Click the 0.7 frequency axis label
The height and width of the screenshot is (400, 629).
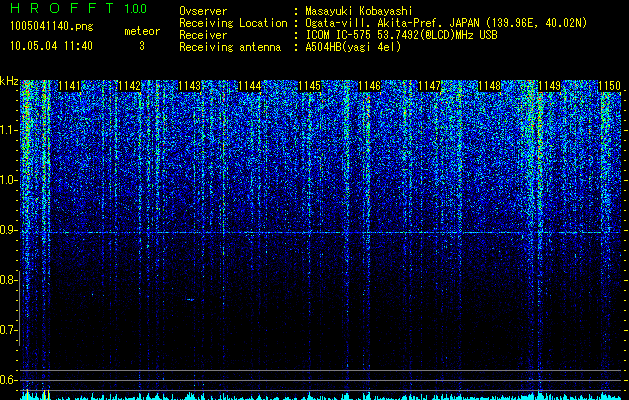[x=8, y=330]
